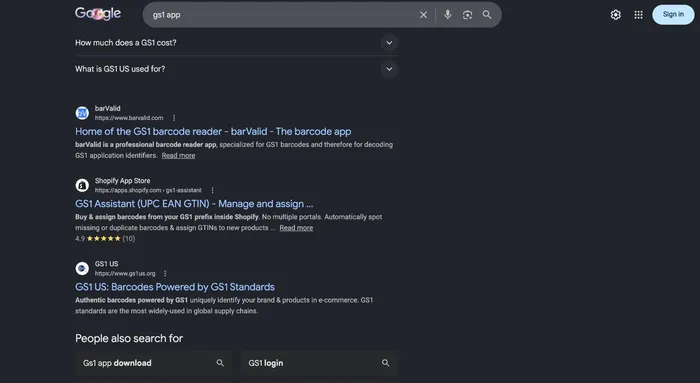Click the 'What is GS1 US used for?' question text
The width and height of the screenshot is (700, 383).
click(x=120, y=69)
